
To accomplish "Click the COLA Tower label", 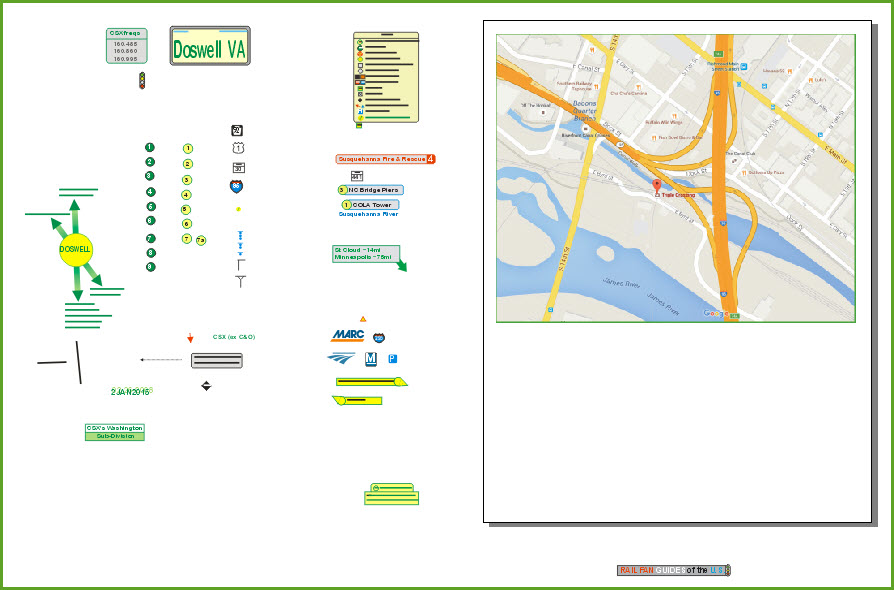I will 371,204.
